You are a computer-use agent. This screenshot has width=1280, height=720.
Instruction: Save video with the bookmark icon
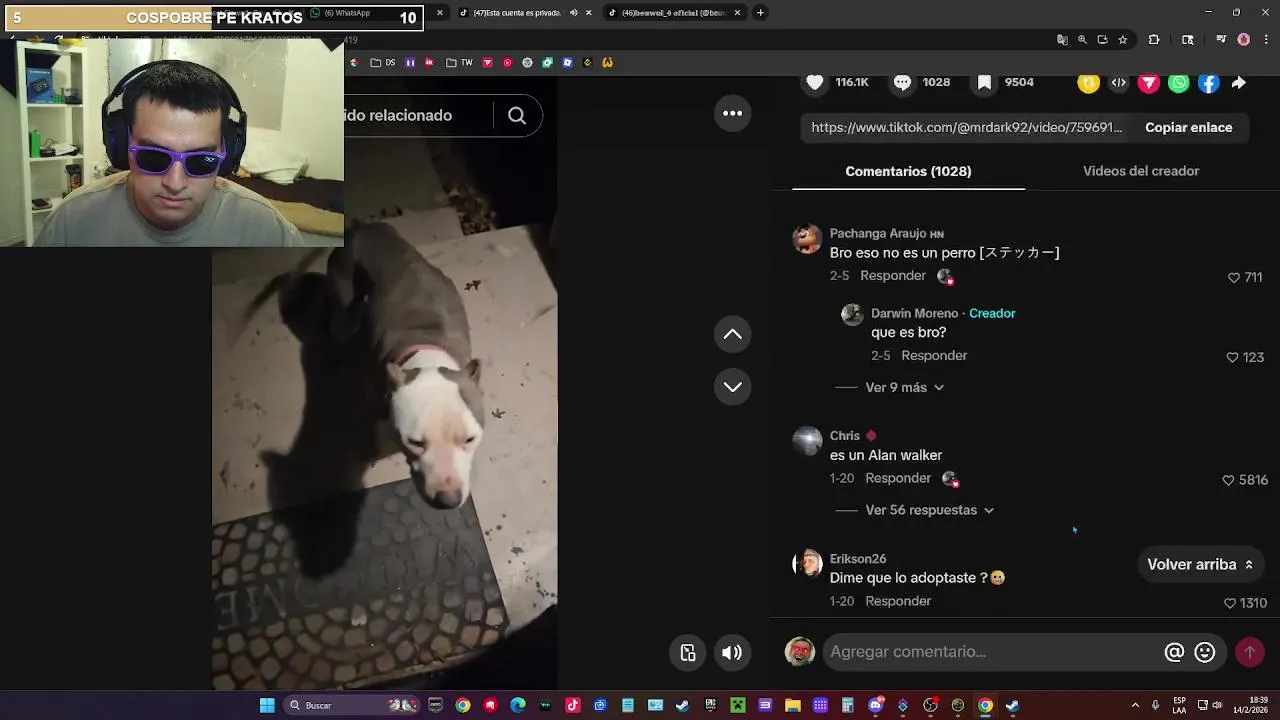tap(984, 82)
